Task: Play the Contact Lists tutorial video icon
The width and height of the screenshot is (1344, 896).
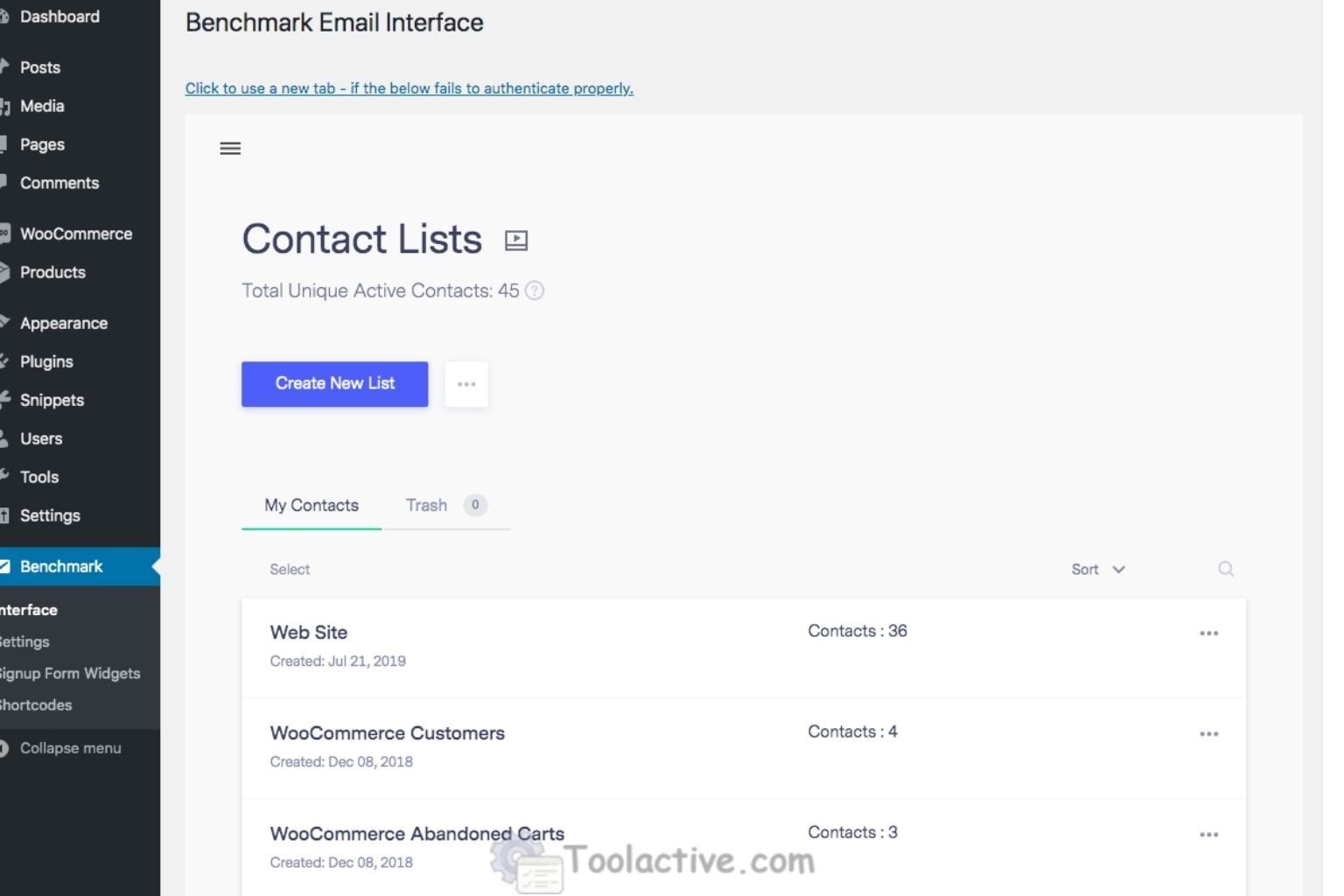Action: pos(515,240)
